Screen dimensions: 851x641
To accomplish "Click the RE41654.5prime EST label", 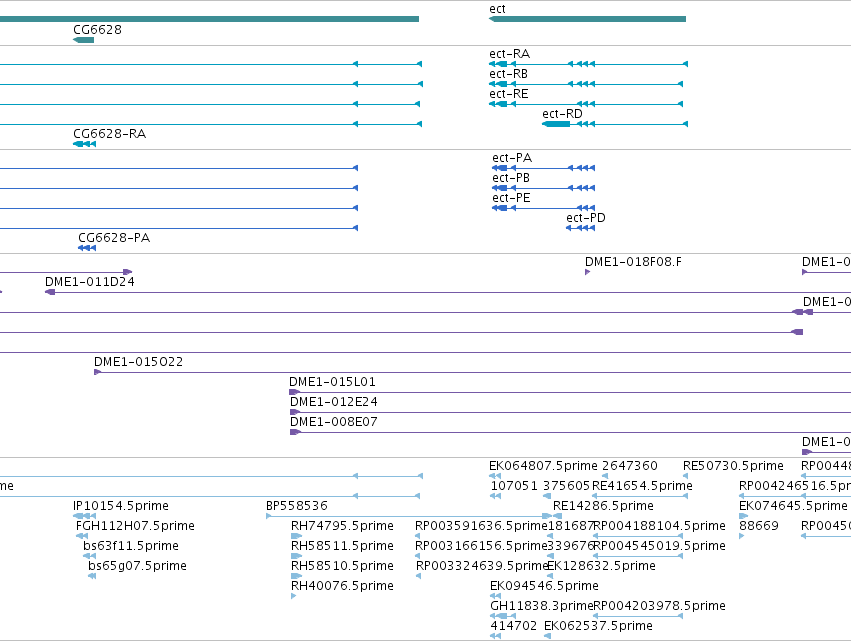I will pyautogui.click(x=642, y=486).
